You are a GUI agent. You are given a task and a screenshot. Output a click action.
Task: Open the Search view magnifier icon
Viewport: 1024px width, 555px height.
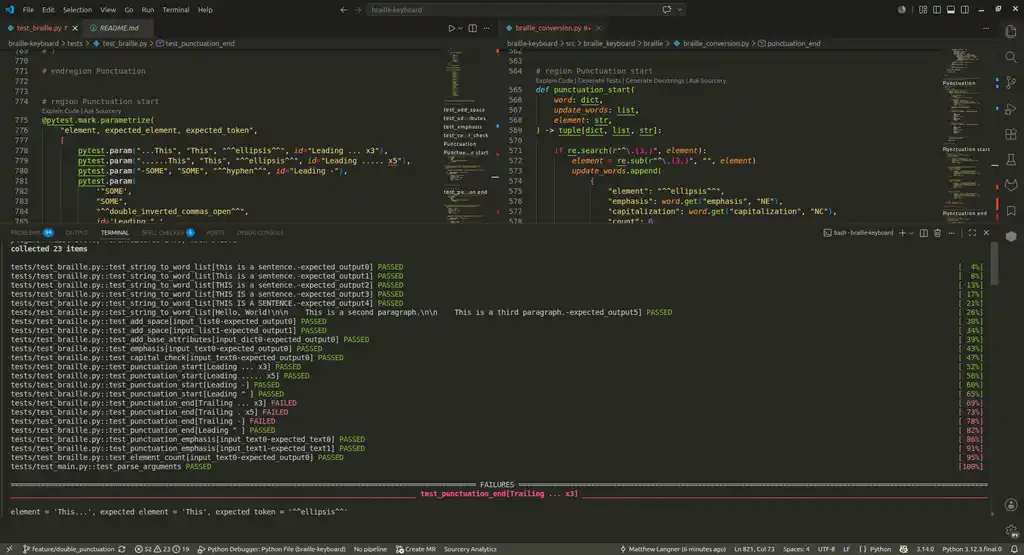click(1011, 57)
